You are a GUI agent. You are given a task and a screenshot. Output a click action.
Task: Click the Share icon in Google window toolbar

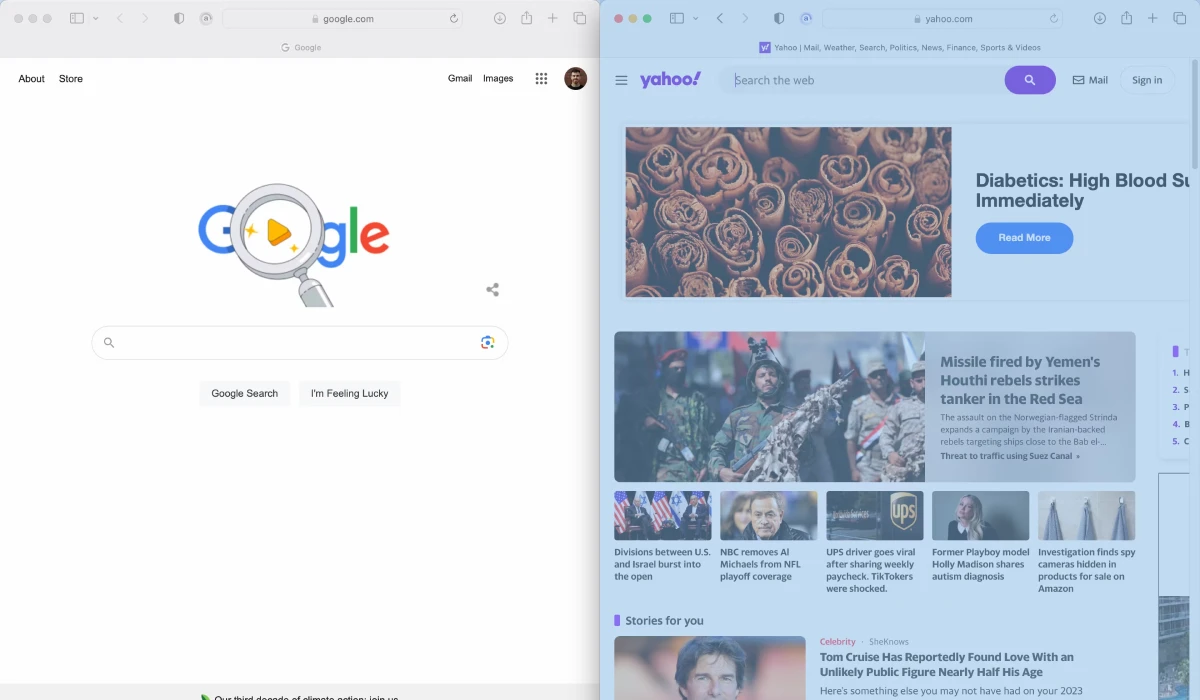526,19
